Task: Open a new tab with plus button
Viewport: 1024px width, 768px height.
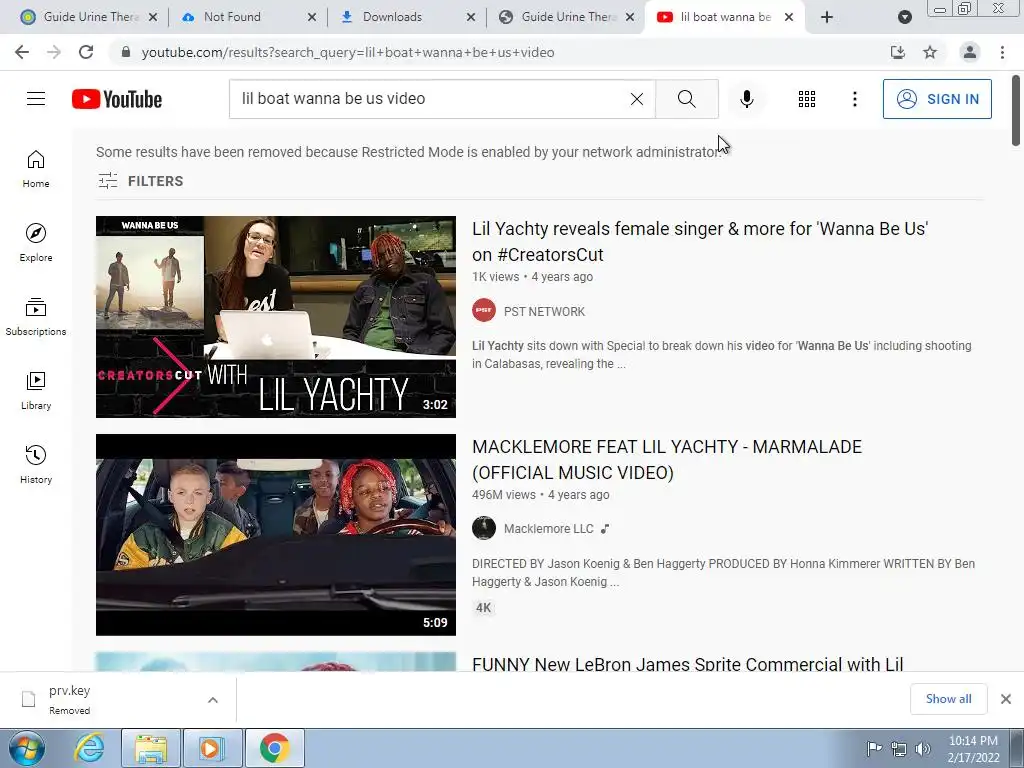Action: pos(827,17)
